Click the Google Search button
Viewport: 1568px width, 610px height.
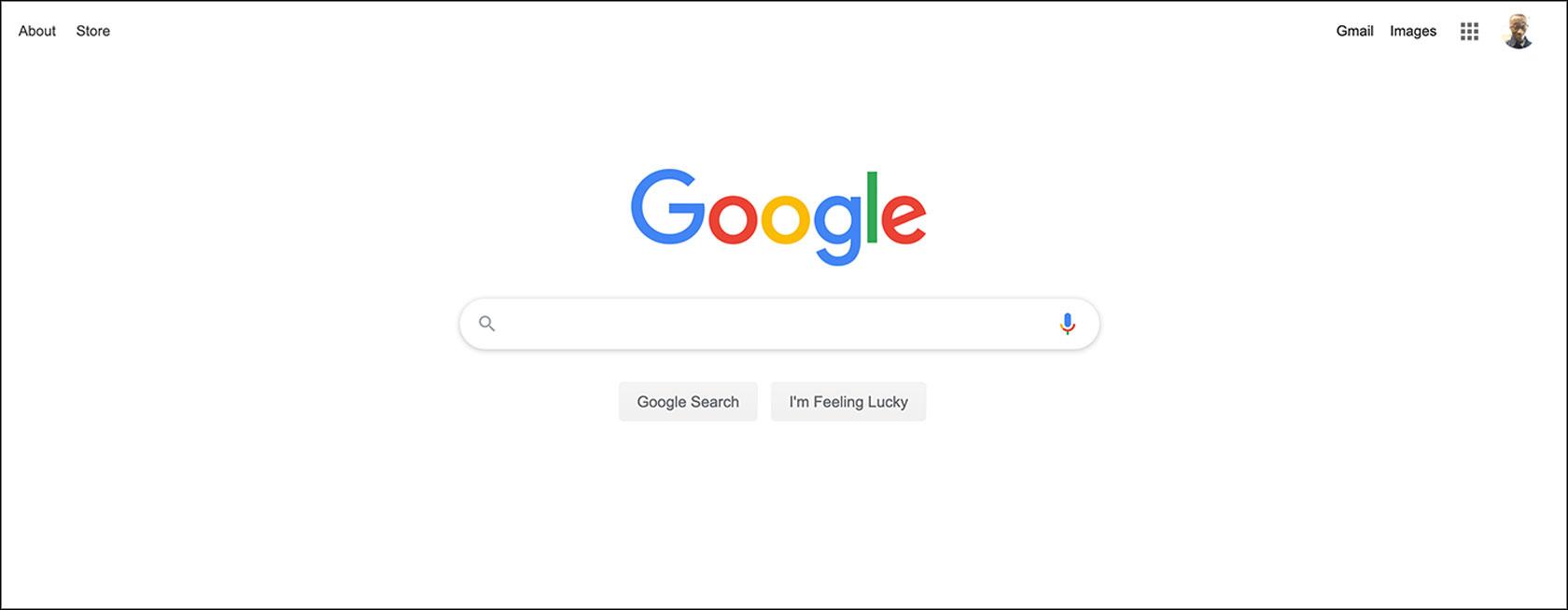point(688,402)
